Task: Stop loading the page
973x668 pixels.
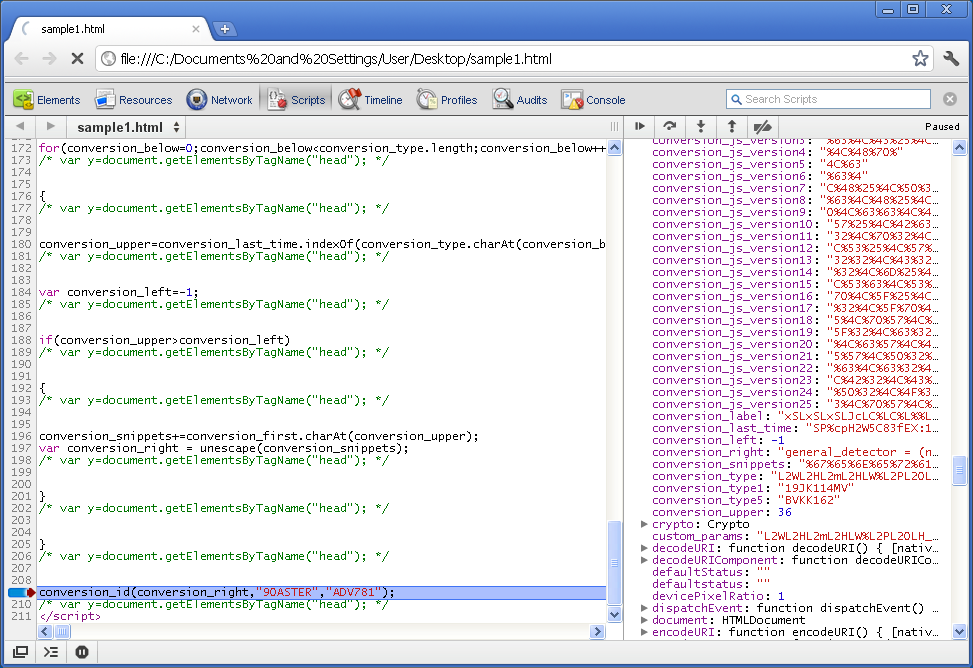Action: 77,59
